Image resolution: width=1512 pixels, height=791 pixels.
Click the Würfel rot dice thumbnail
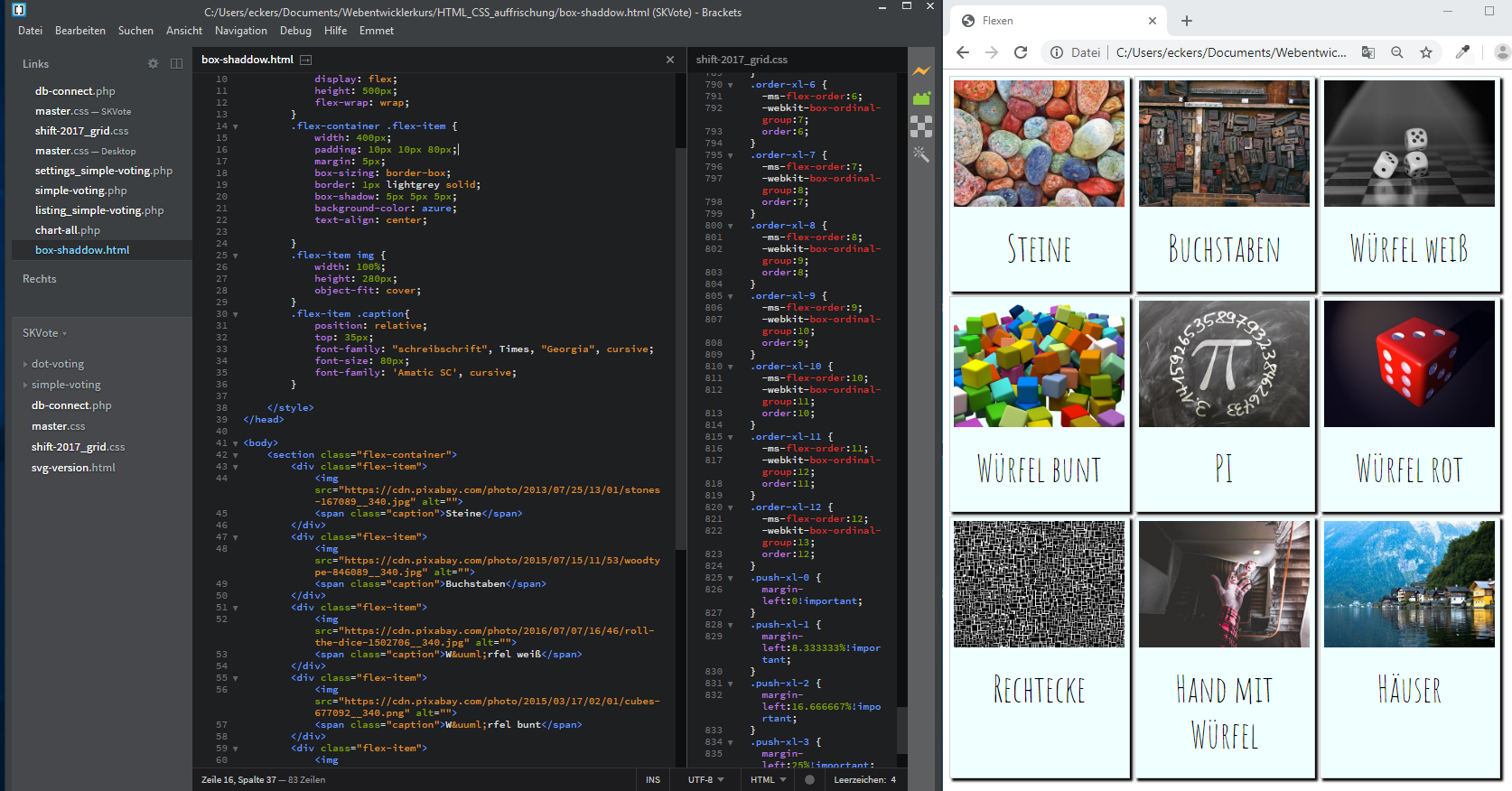(x=1408, y=364)
